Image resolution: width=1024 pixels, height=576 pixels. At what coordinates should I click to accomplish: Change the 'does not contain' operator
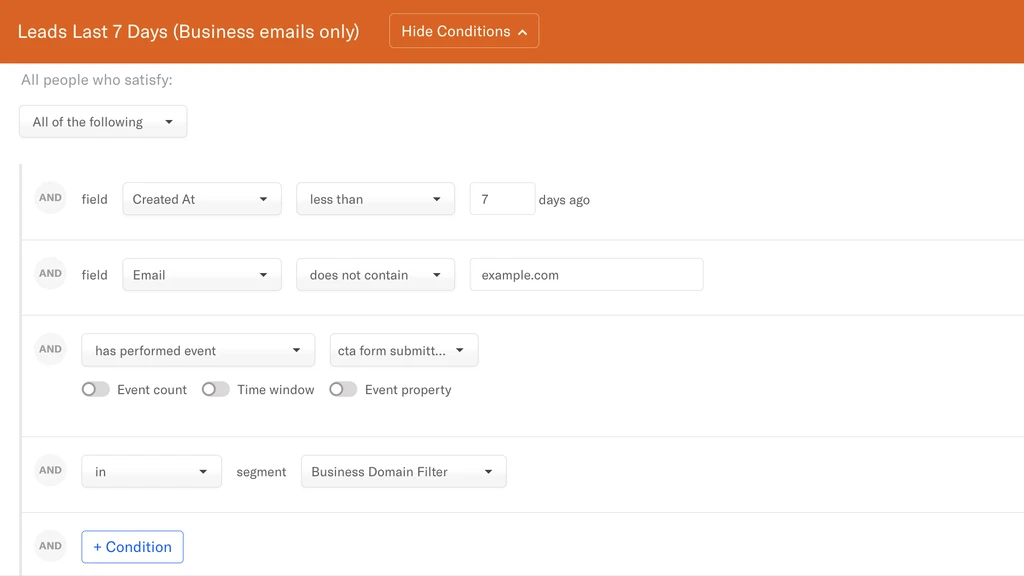click(376, 275)
